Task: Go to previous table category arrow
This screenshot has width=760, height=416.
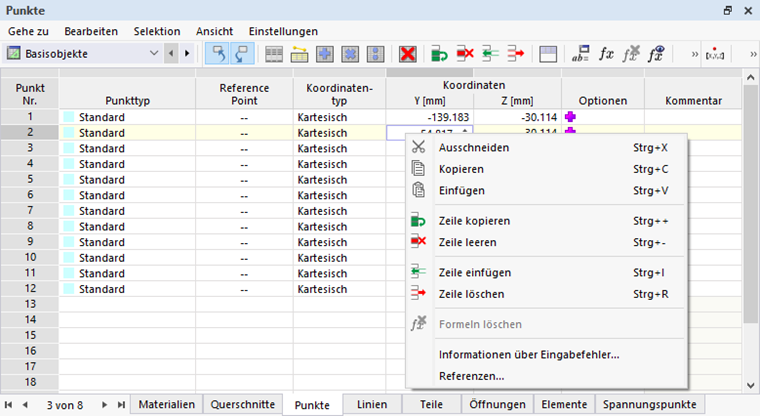Action: tap(171, 53)
